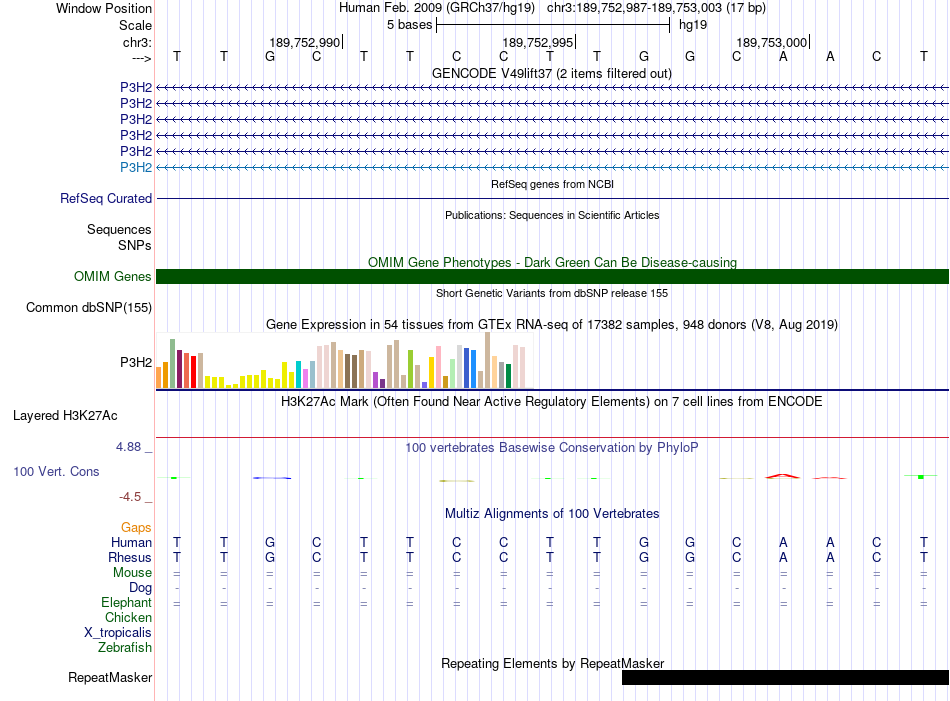The image size is (950, 701).
Task: Open the RefSeq Curated track label
Action: point(106,198)
